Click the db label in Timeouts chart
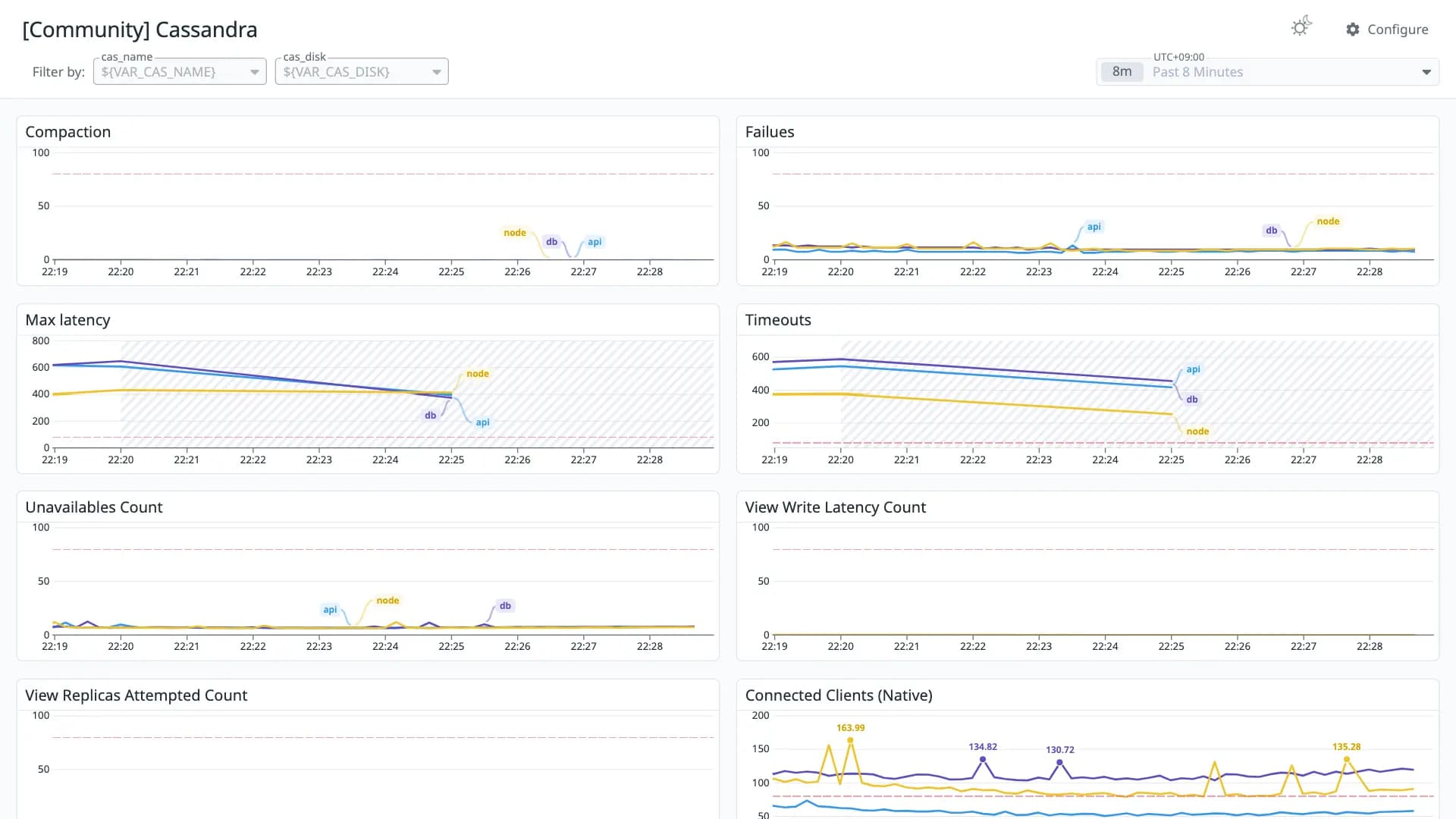This screenshot has height=819, width=1456. tap(1192, 400)
